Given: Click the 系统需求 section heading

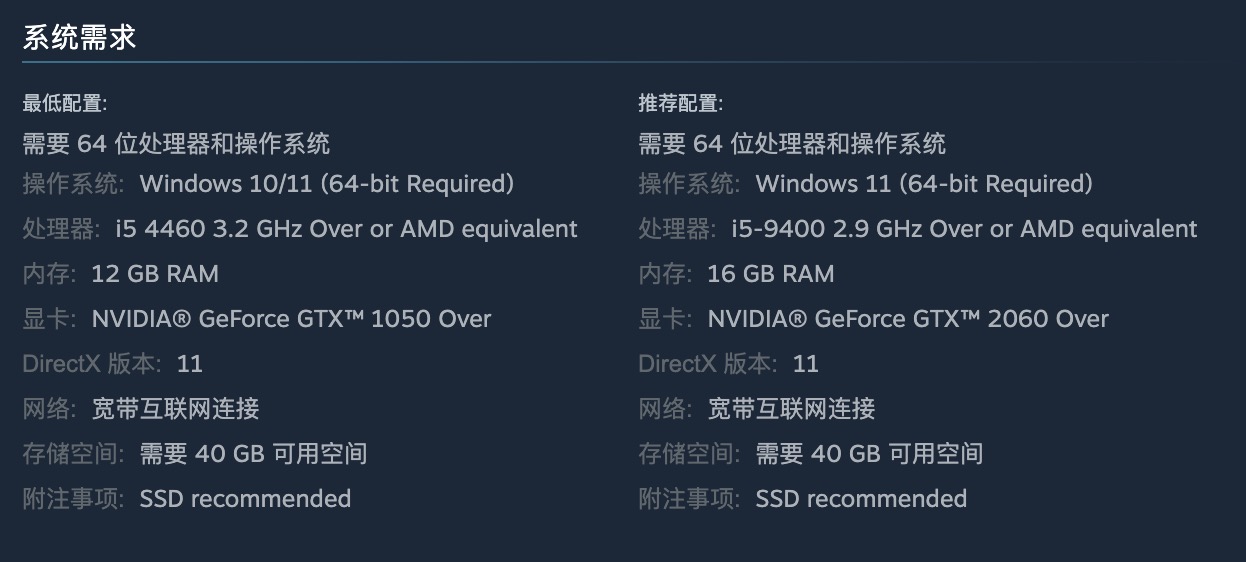Looking at the screenshot, I should point(79,38).
